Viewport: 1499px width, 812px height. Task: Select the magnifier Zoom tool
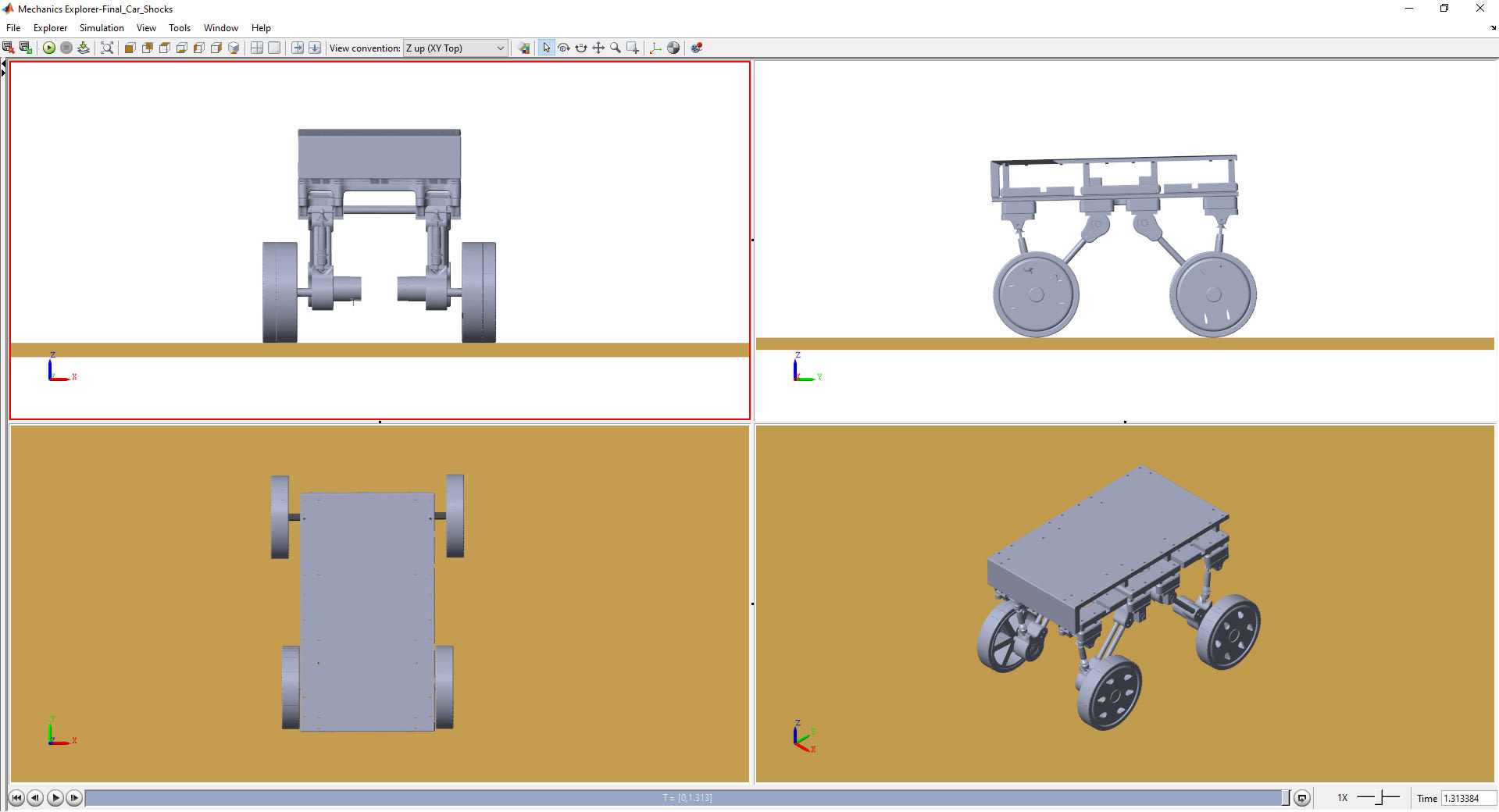click(x=616, y=48)
